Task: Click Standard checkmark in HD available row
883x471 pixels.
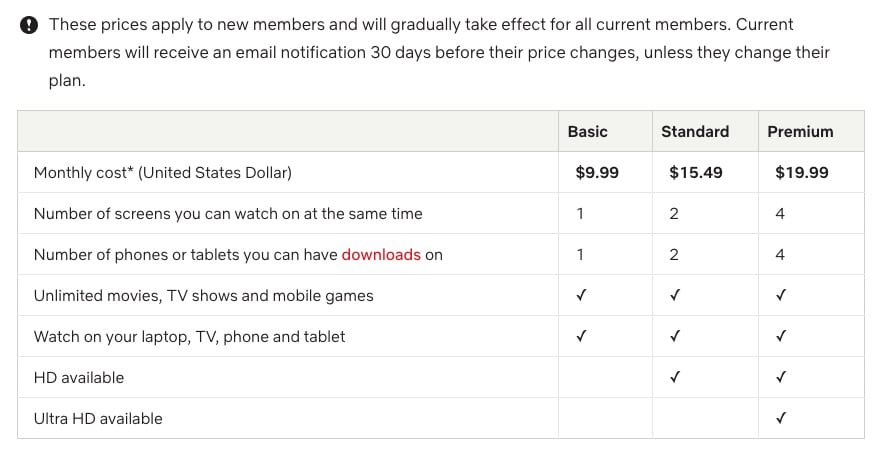Action: point(675,378)
